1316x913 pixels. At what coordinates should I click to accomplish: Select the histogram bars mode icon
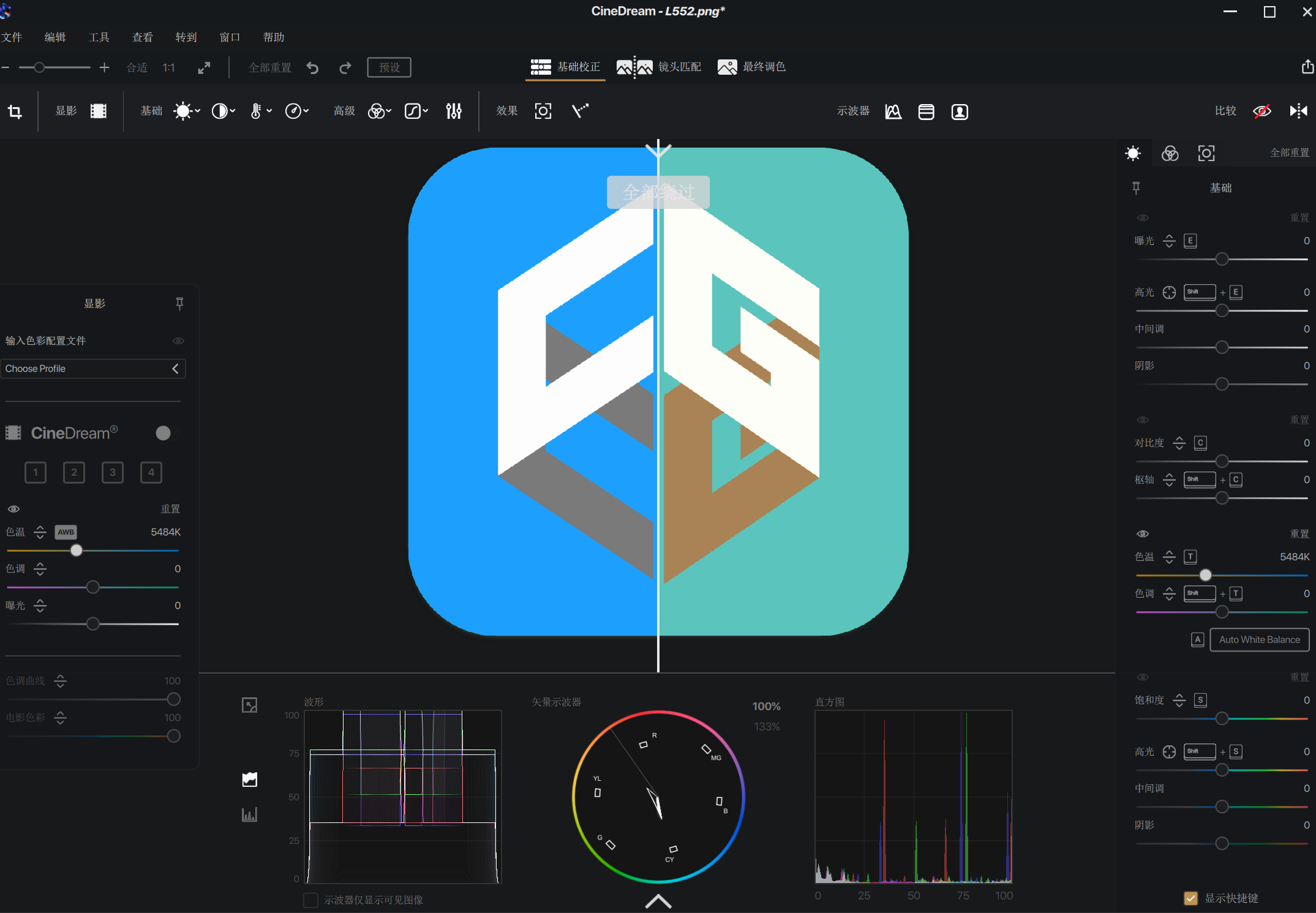pyautogui.click(x=250, y=814)
